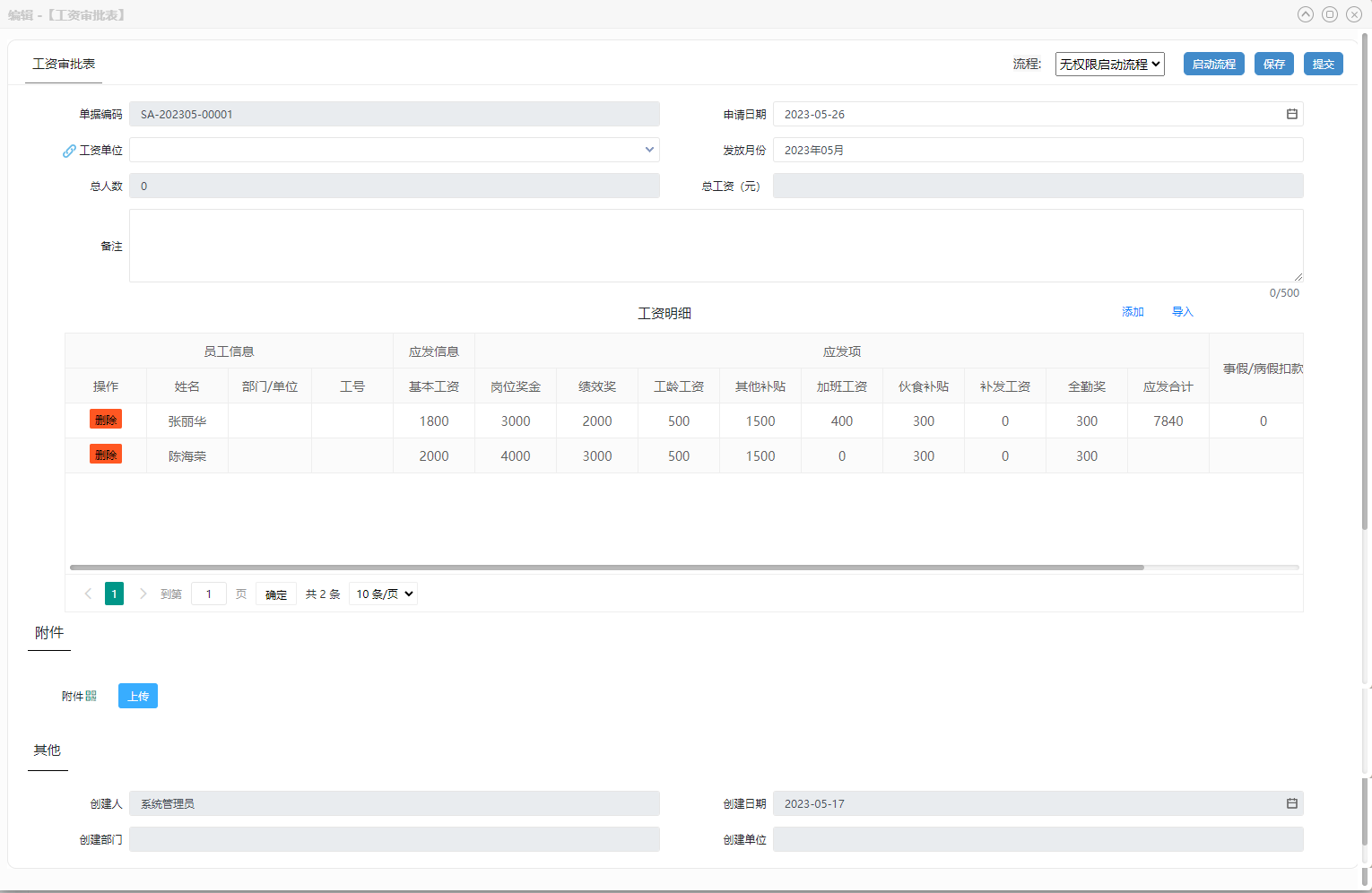The height and width of the screenshot is (893, 1372).
Task: Click the table's horizontal scrollbar
Action: coord(606,568)
